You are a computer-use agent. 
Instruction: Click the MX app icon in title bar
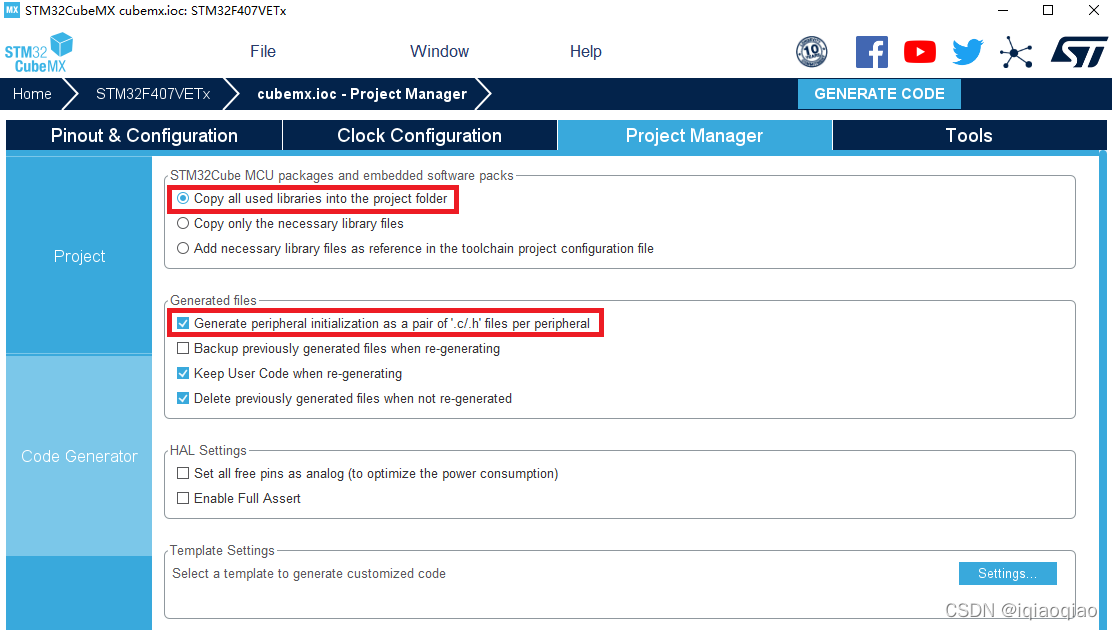coord(12,10)
